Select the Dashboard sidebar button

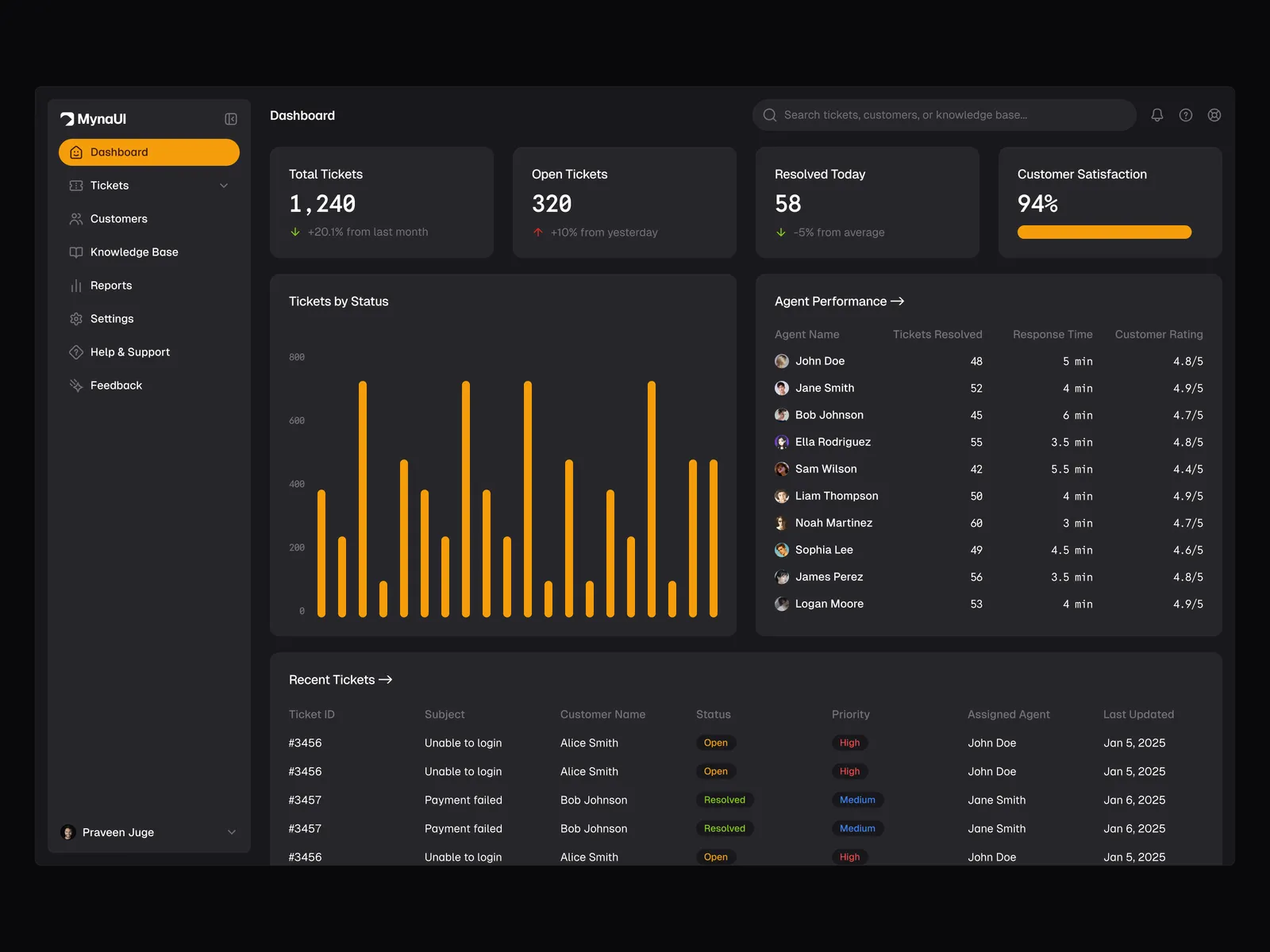149,152
